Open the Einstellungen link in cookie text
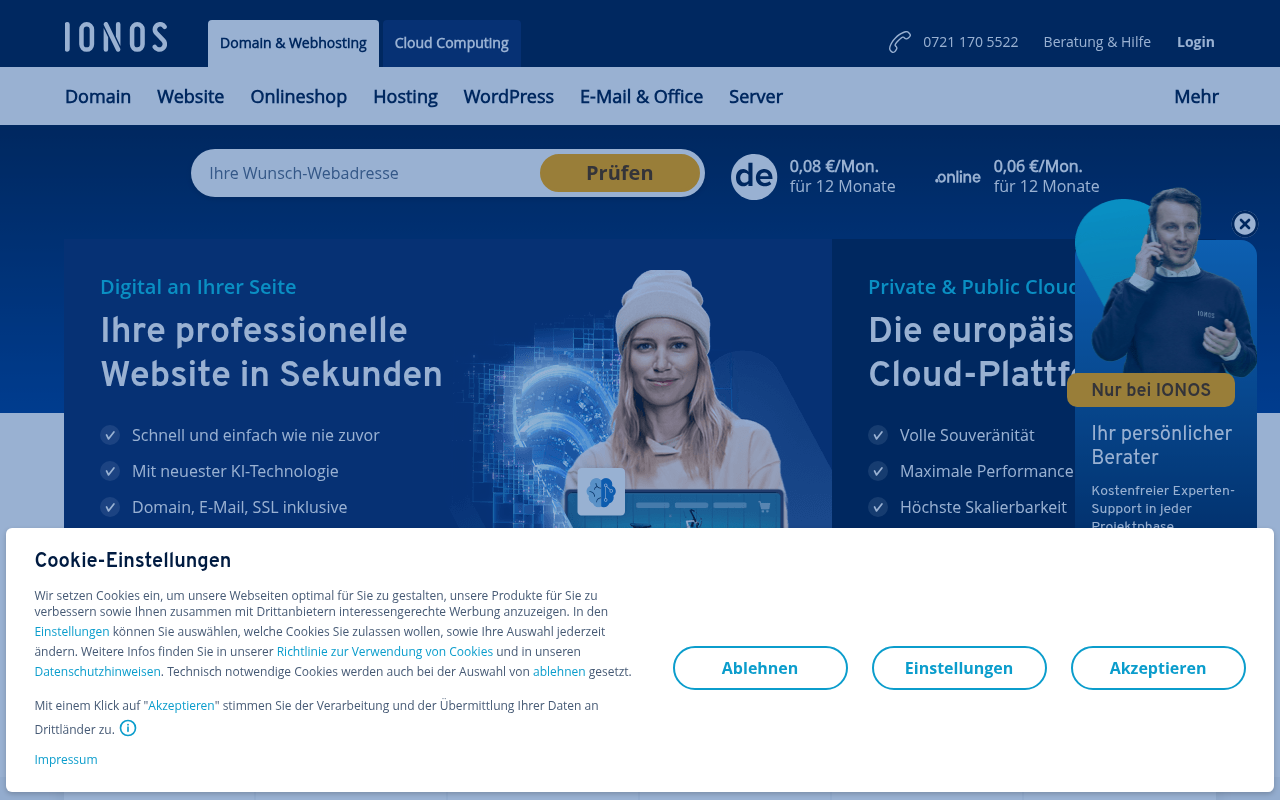 point(72,632)
